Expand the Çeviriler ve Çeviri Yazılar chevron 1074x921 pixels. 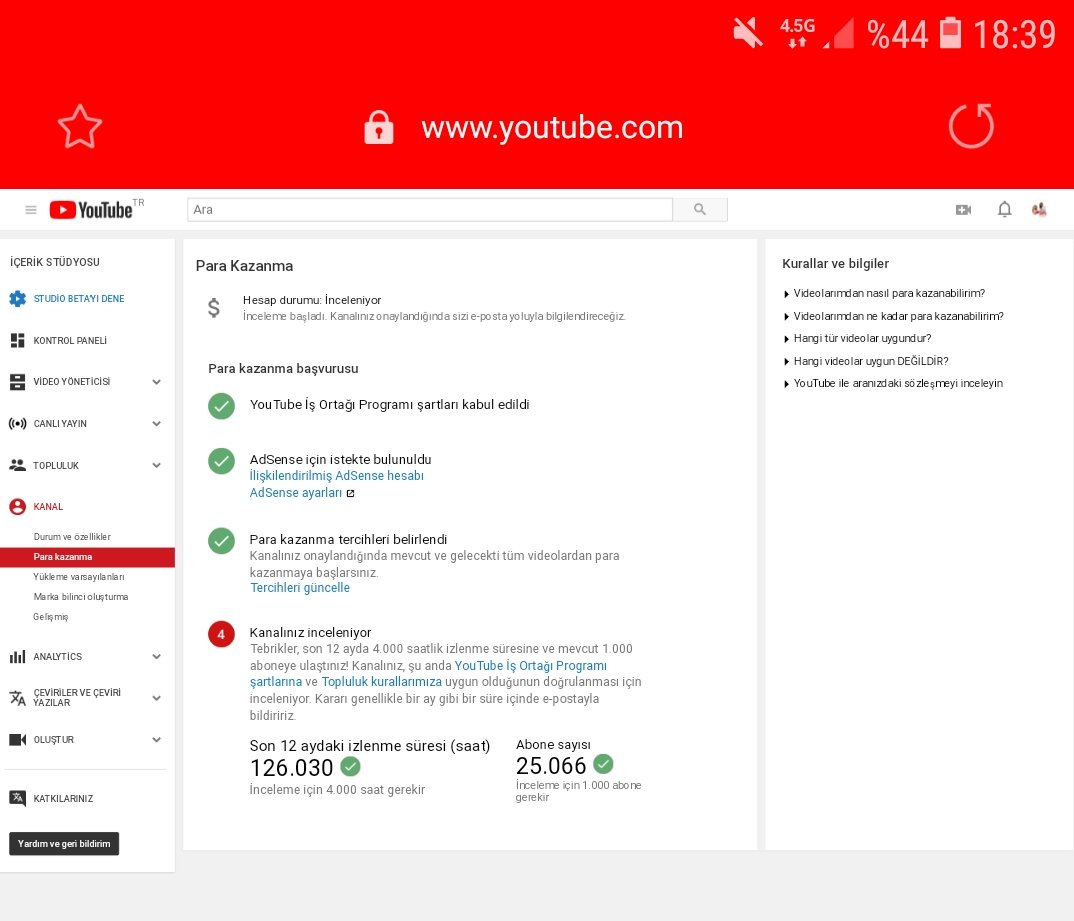pyautogui.click(x=156, y=698)
